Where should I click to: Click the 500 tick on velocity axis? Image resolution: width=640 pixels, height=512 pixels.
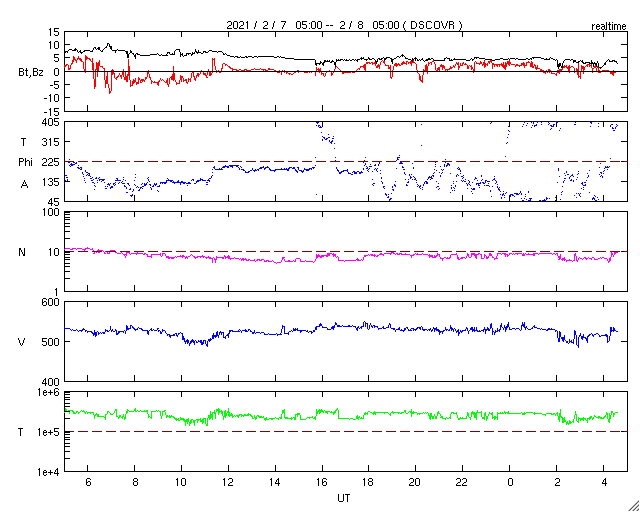pos(51,342)
